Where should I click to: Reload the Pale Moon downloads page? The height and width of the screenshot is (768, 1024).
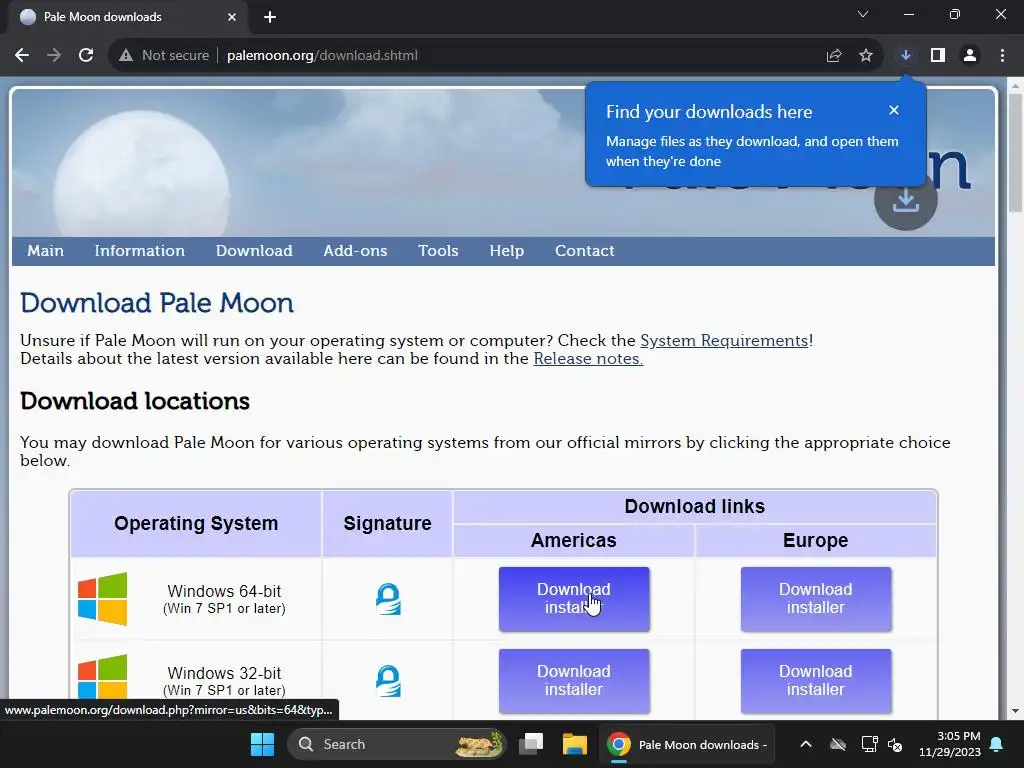click(x=86, y=56)
